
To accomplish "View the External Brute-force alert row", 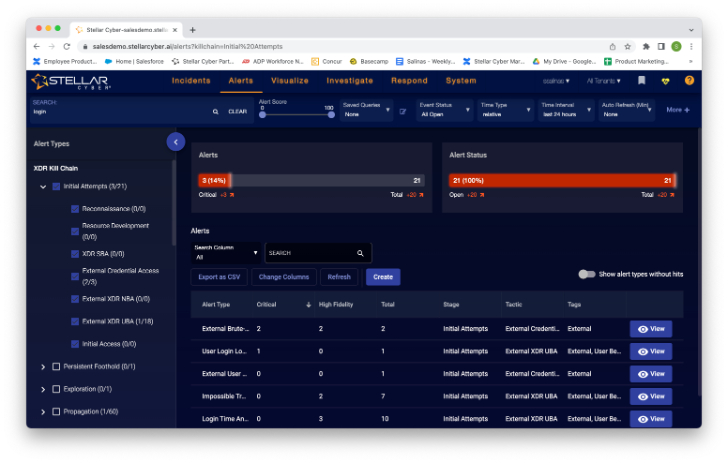I will pyautogui.click(x=650, y=328).
